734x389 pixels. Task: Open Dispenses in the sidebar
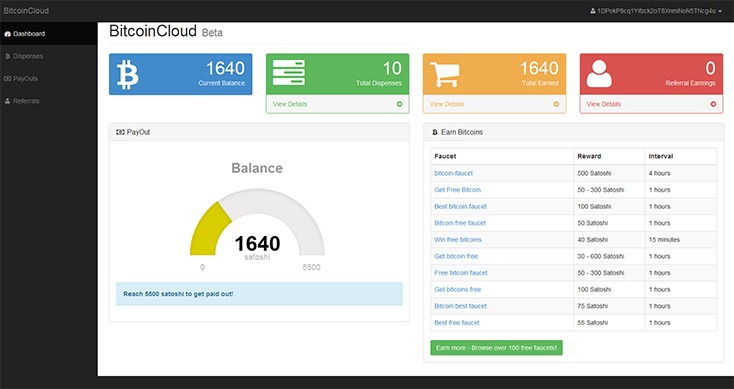point(49,56)
